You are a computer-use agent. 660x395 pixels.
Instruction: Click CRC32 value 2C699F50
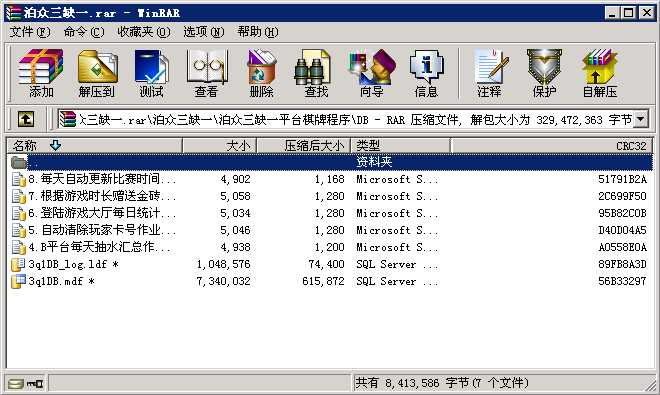[622, 196]
